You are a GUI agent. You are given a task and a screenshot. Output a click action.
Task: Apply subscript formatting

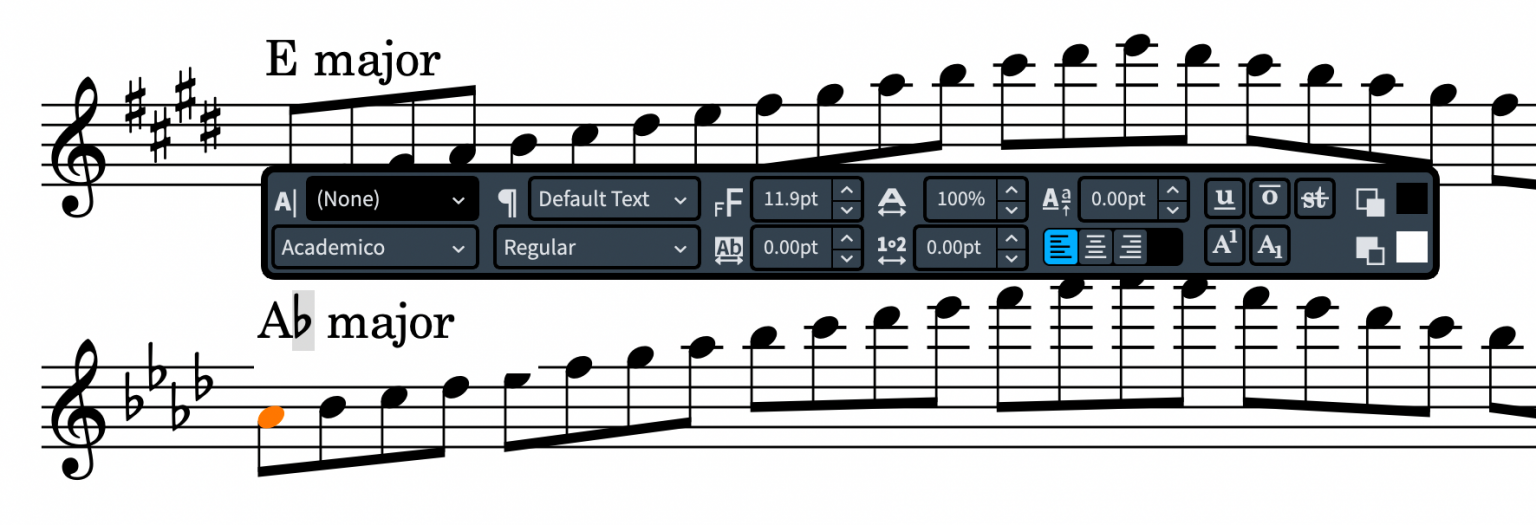(x=1268, y=246)
